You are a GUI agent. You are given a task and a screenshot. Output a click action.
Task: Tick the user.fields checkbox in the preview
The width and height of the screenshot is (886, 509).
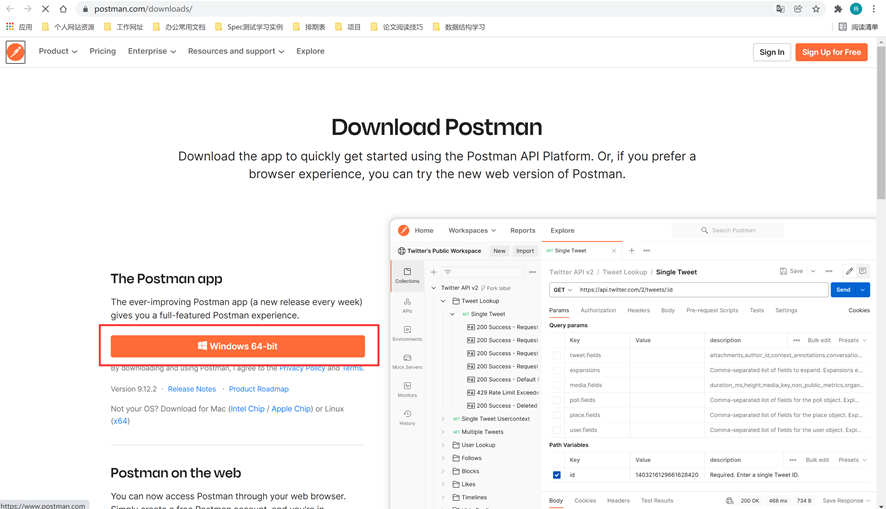pyautogui.click(x=557, y=430)
